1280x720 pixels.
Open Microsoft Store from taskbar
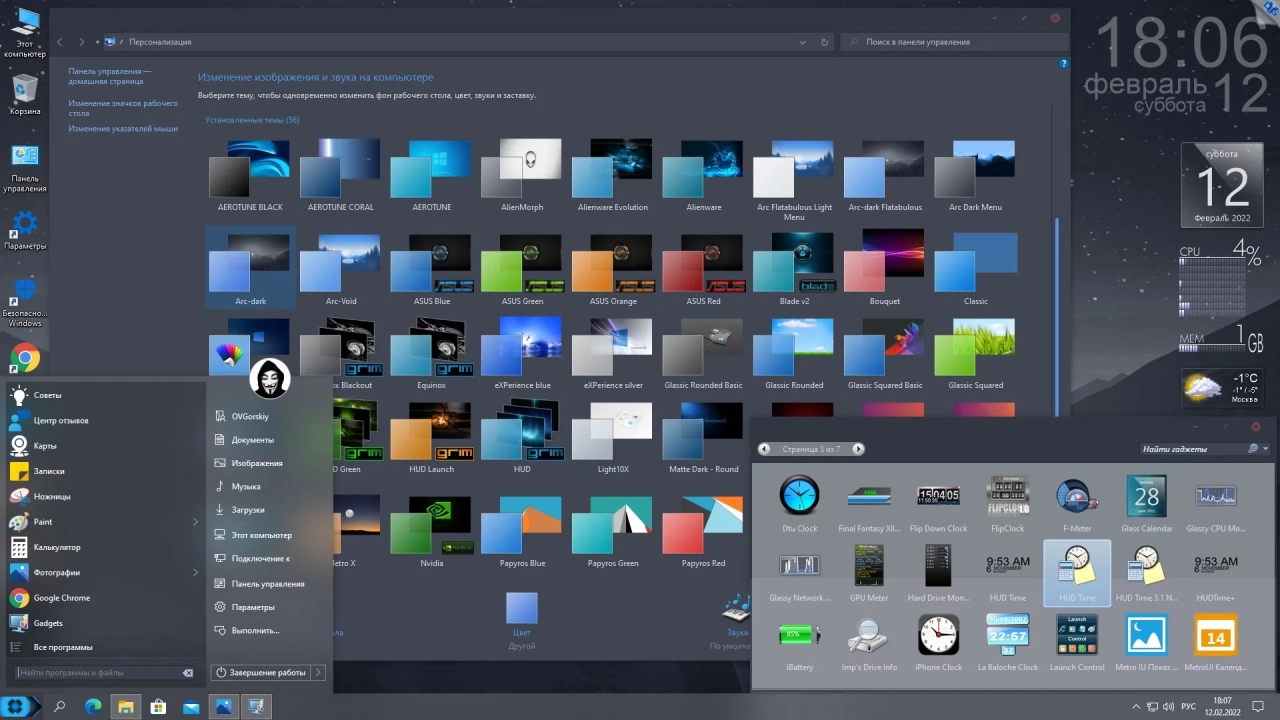pyautogui.click(x=158, y=707)
